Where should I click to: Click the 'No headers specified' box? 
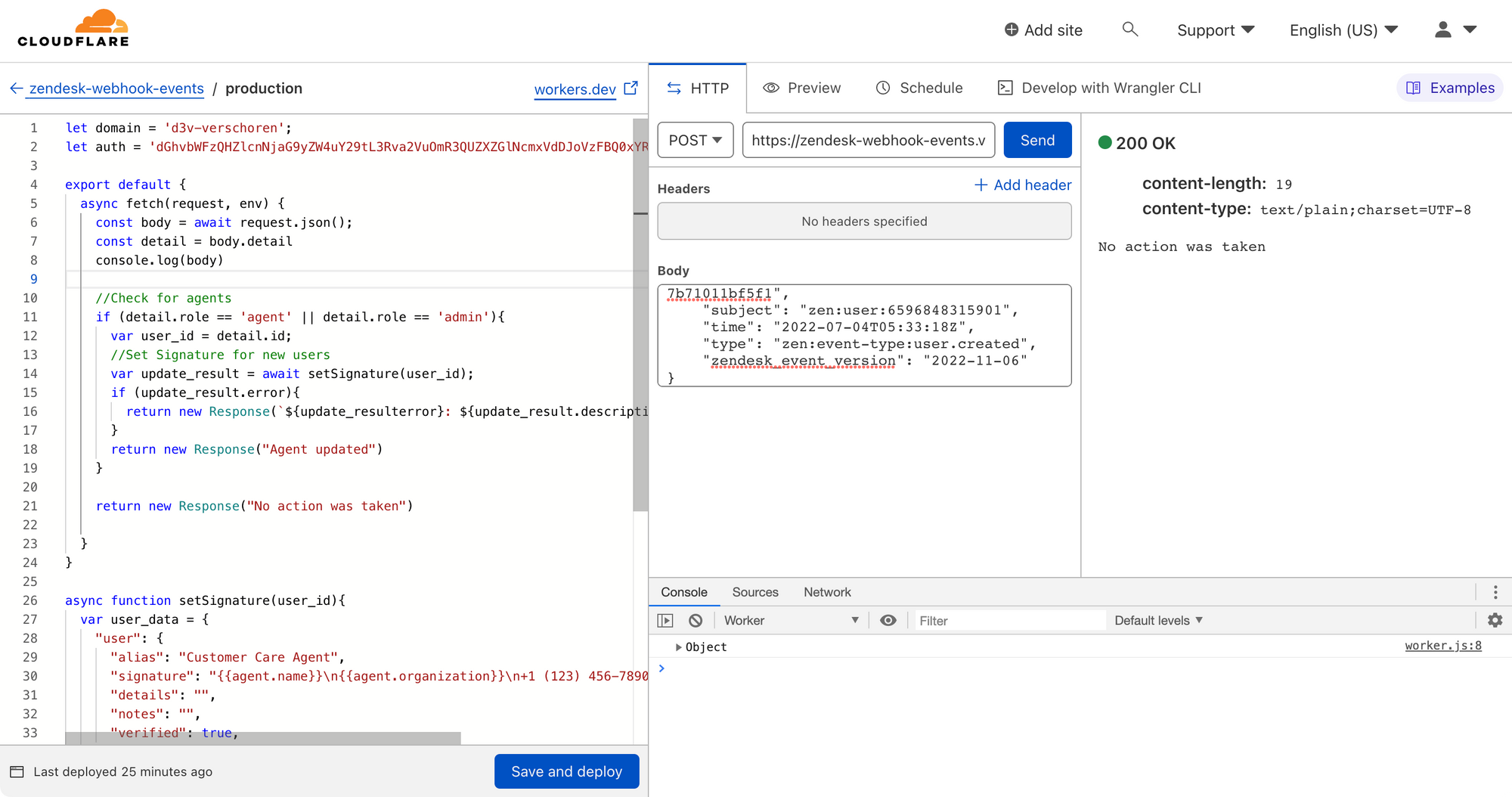[864, 221]
